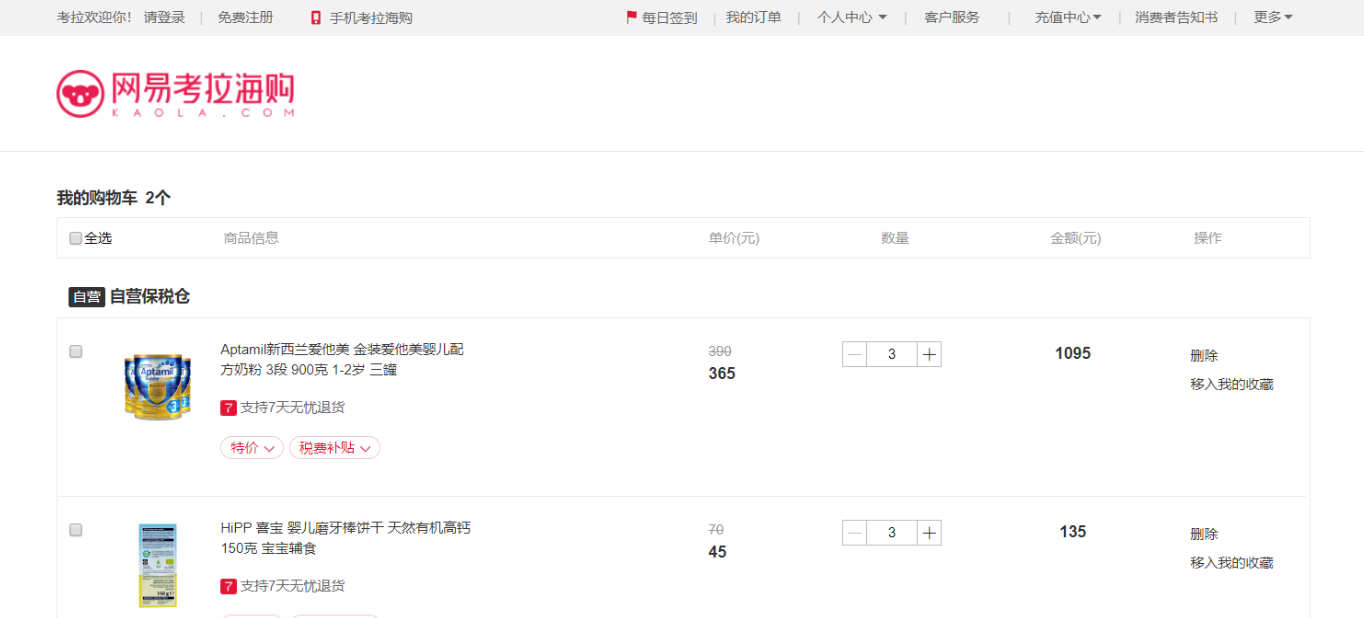Select the Aptamil milk powder checkbox
The height and width of the screenshot is (618, 1364).
tap(76, 352)
